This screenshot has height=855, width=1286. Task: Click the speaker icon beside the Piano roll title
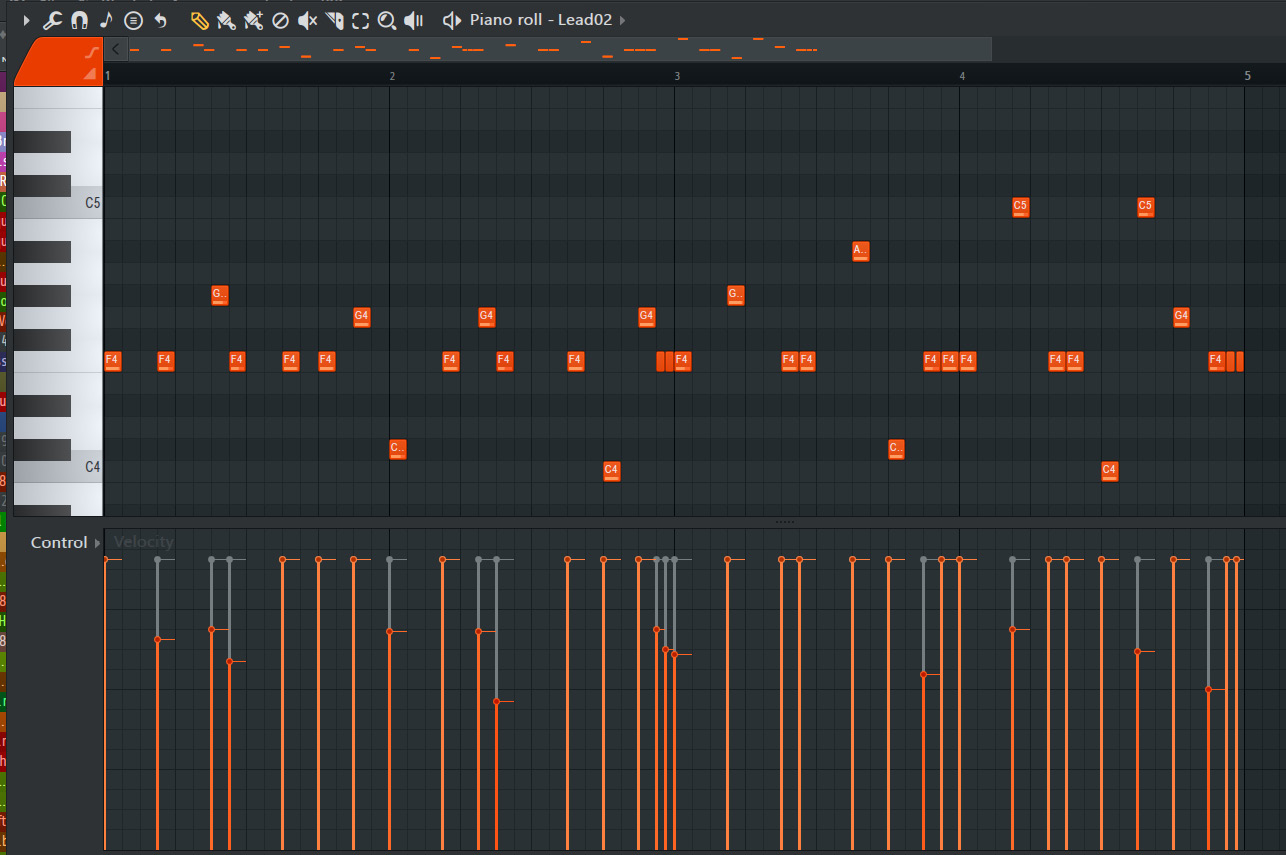tap(452, 20)
